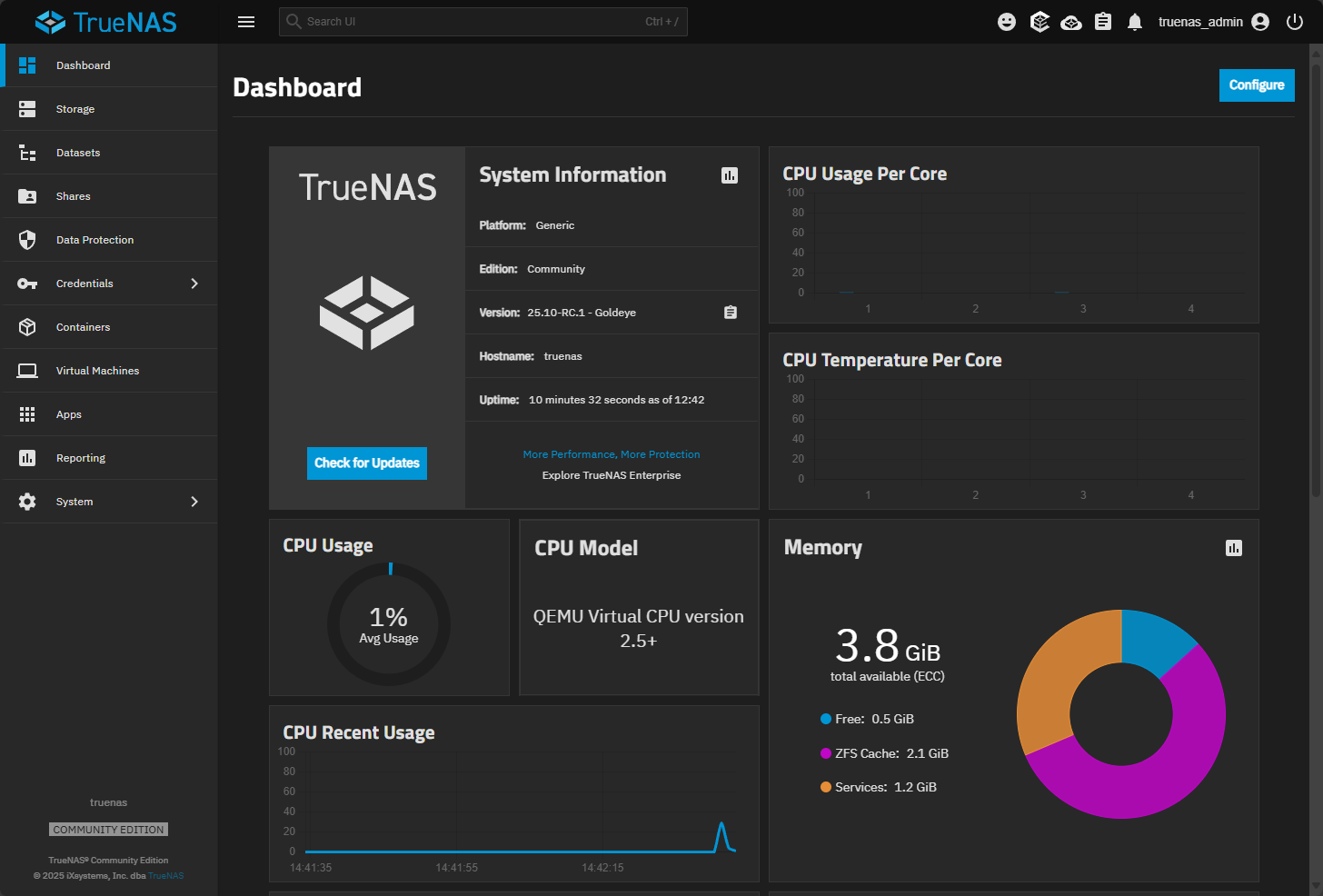
Task: Click the CPU Temperature Per Core heading
Action: (x=892, y=360)
